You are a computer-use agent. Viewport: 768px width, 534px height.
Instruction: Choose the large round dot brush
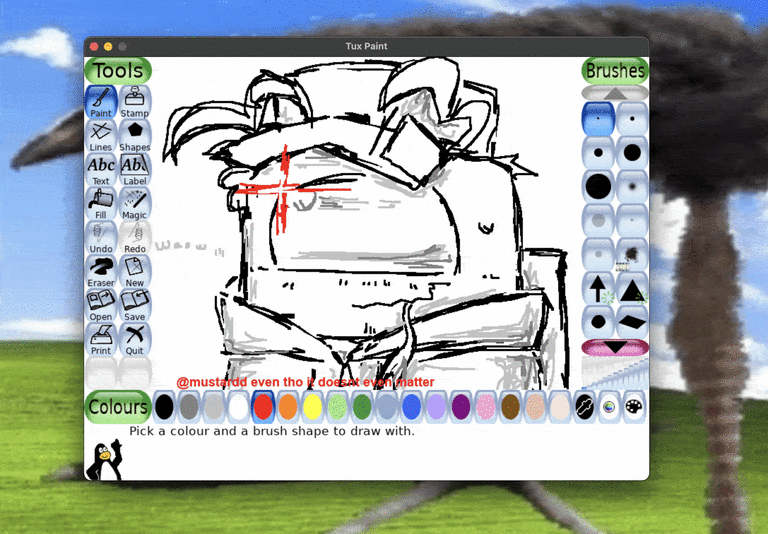coord(632,152)
